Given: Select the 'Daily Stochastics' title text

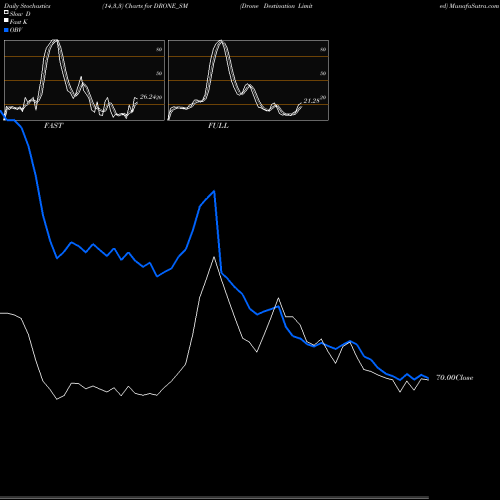Looking at the screenshot, I should [x=27, y=6].
